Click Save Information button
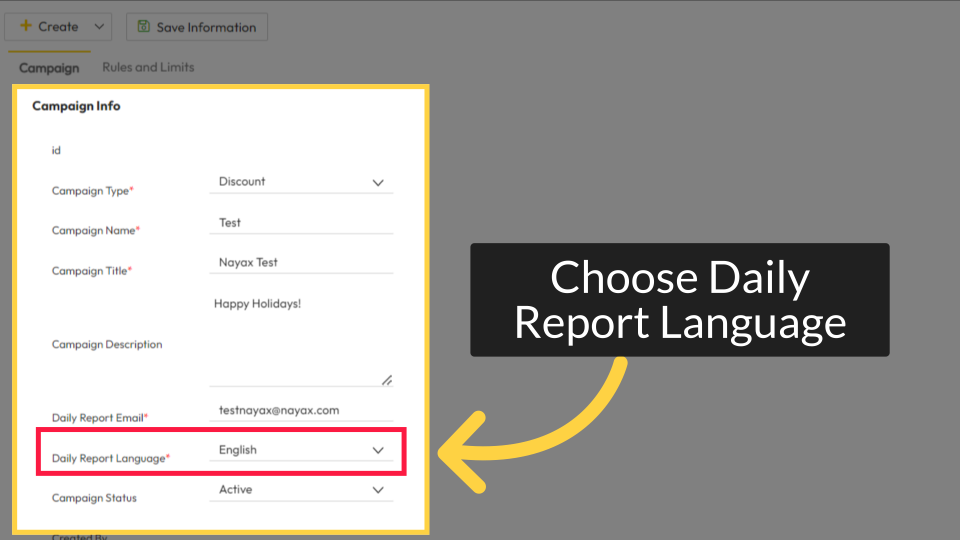 tap(197, 27)
